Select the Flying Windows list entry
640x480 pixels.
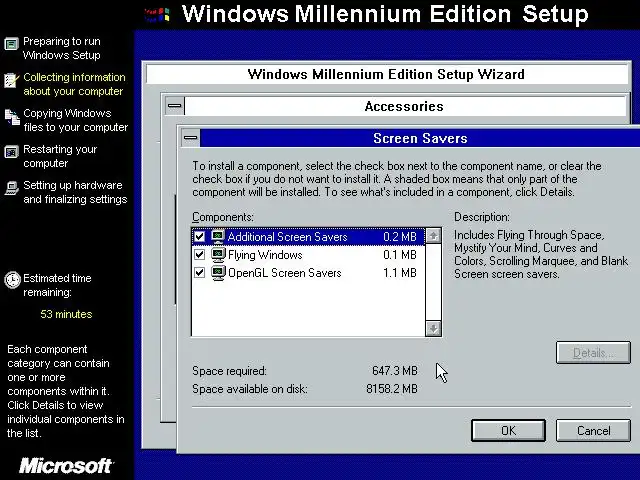tap(308, 255)
